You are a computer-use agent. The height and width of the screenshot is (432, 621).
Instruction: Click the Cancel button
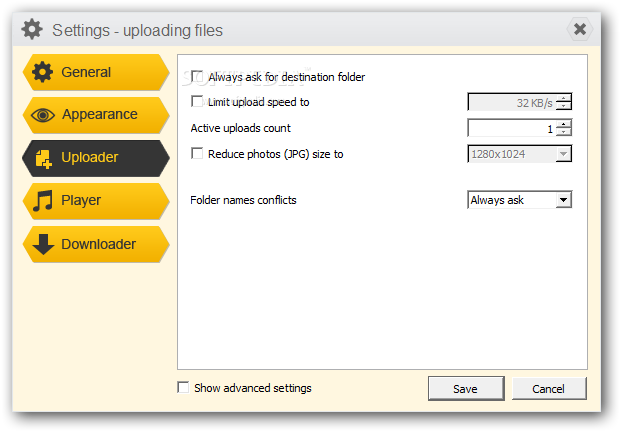tap(549, 388)
